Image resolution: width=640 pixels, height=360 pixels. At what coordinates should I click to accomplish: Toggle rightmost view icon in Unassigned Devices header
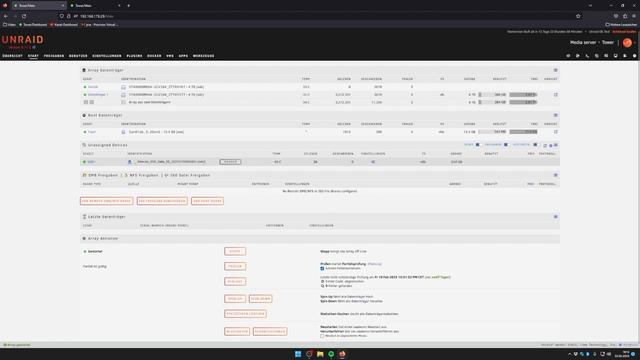556,145
